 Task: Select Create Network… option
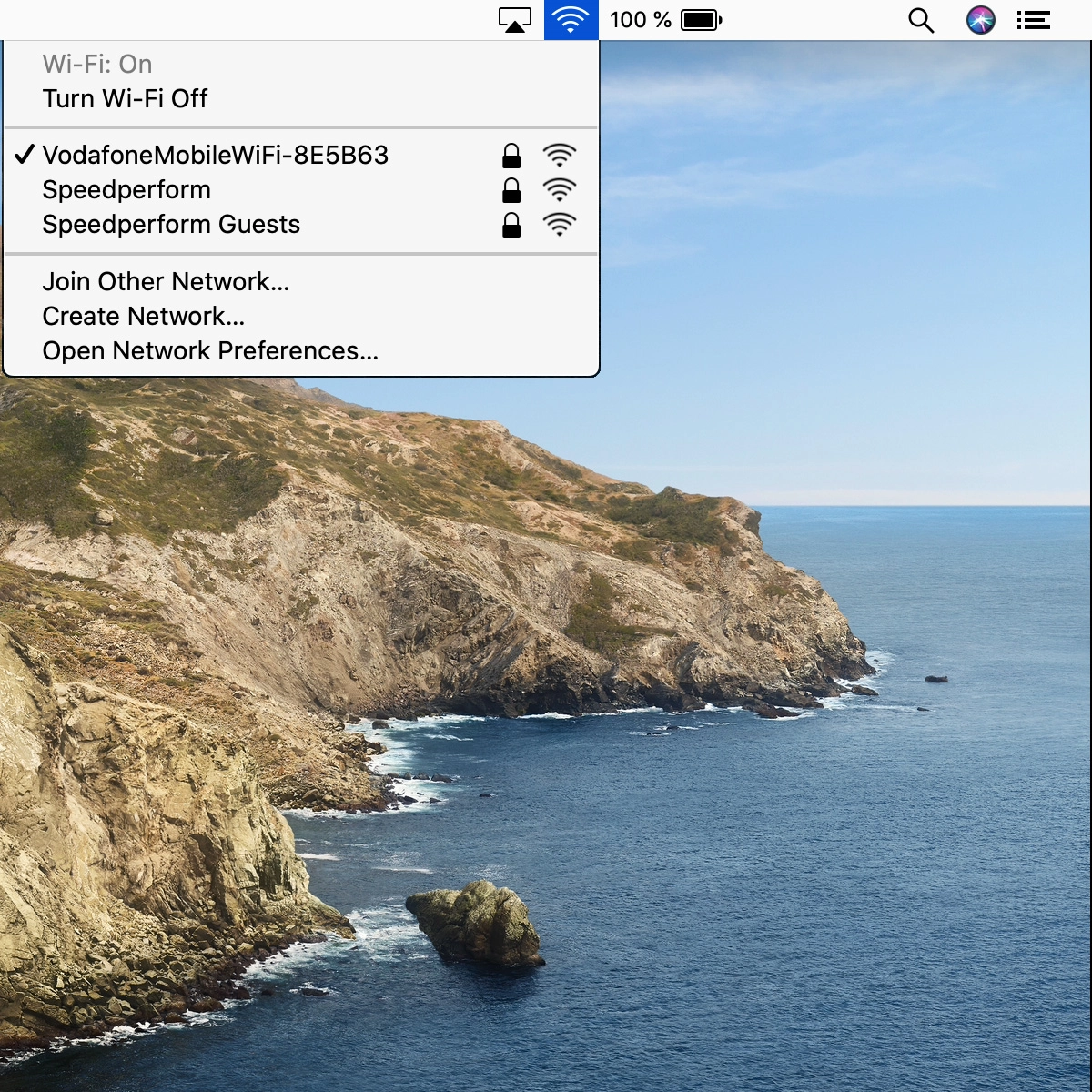[143, 317]
